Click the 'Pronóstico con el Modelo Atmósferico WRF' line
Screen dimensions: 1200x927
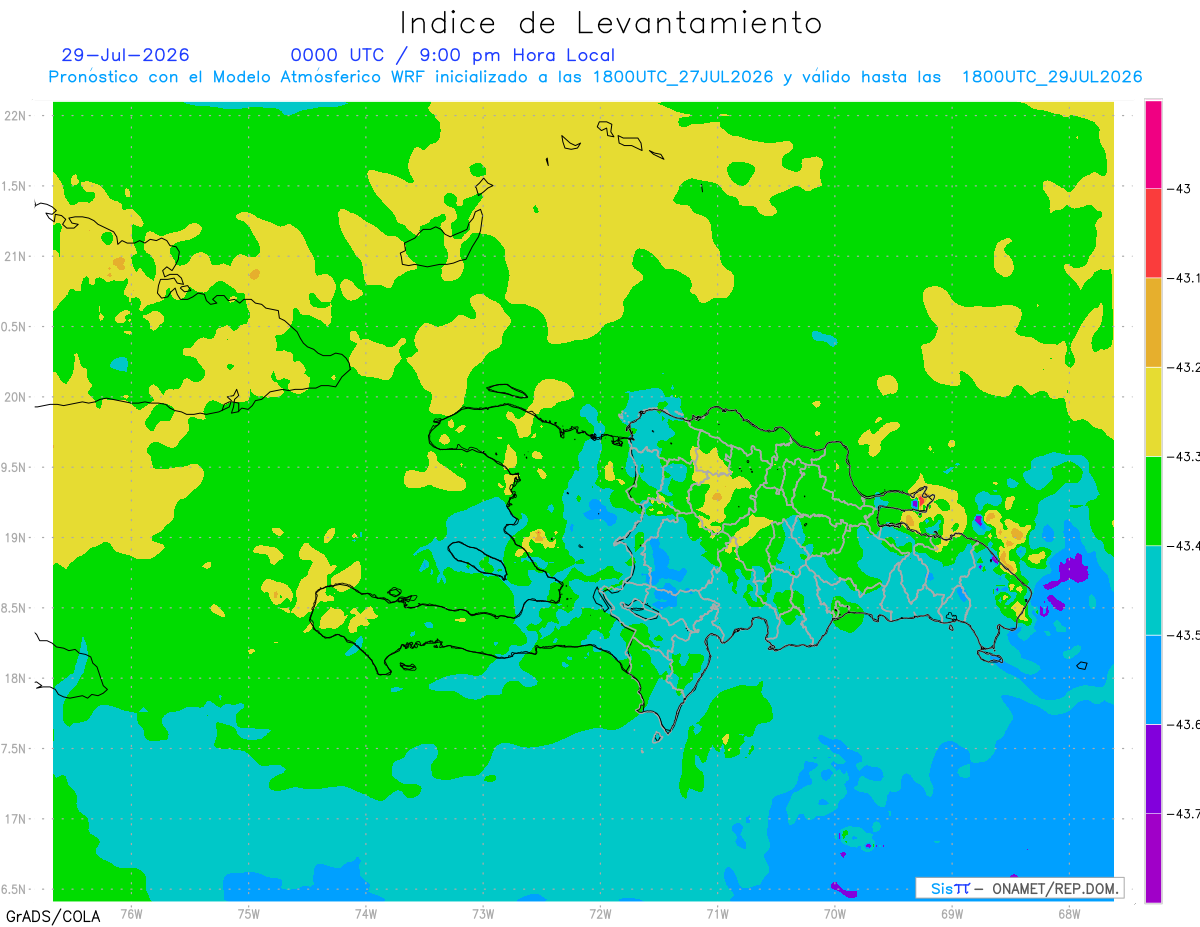(596, 77)
